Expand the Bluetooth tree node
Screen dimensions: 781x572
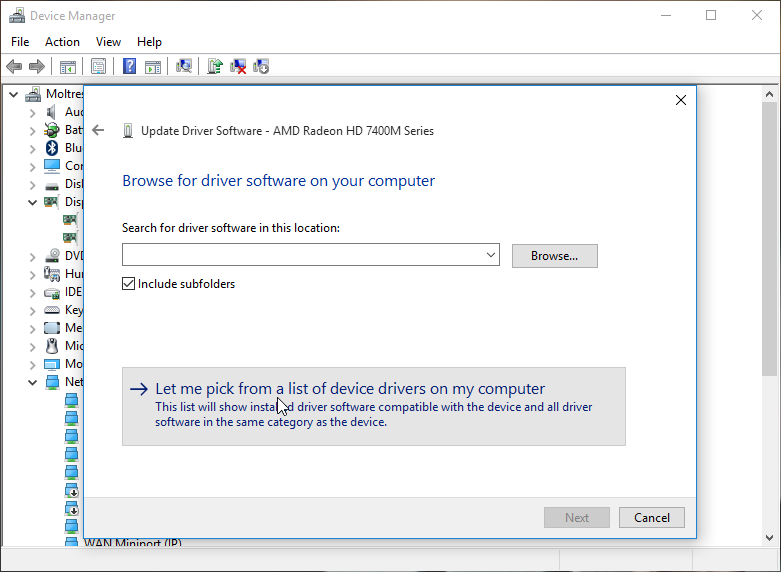pyautogui.click(x=32, y=149)
